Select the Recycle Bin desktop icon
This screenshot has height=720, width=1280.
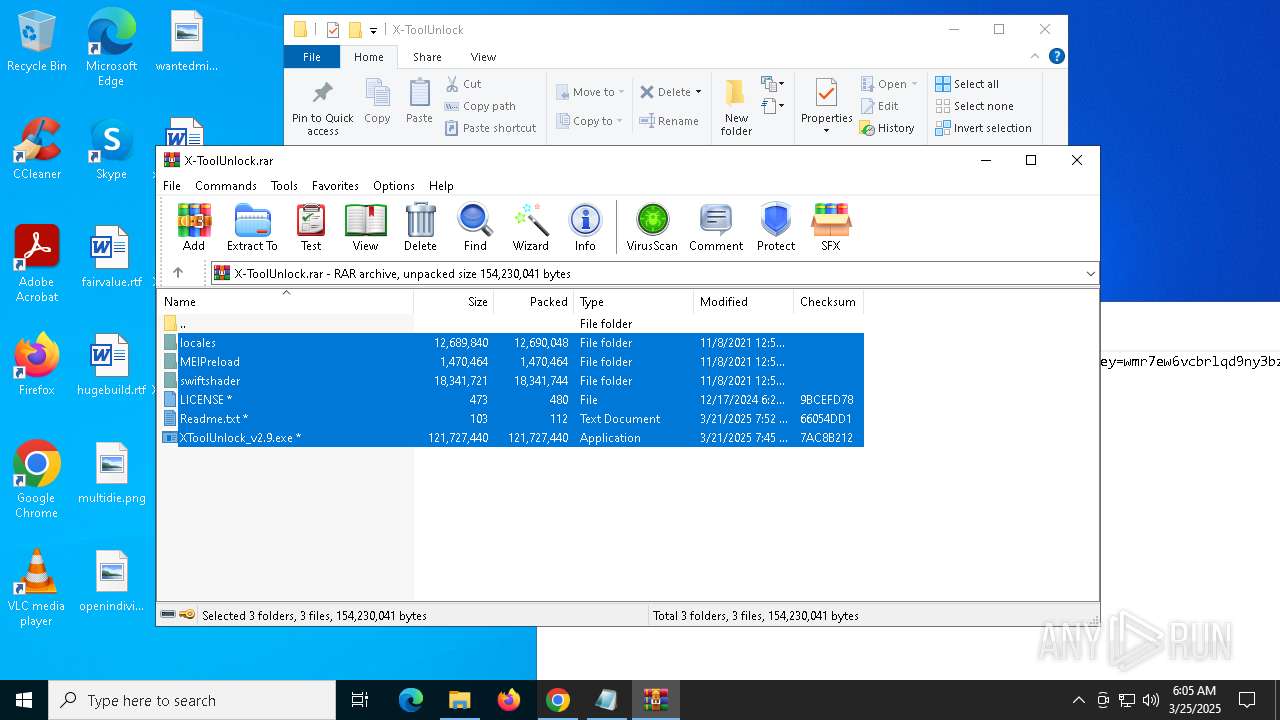[x=37, y=40]
